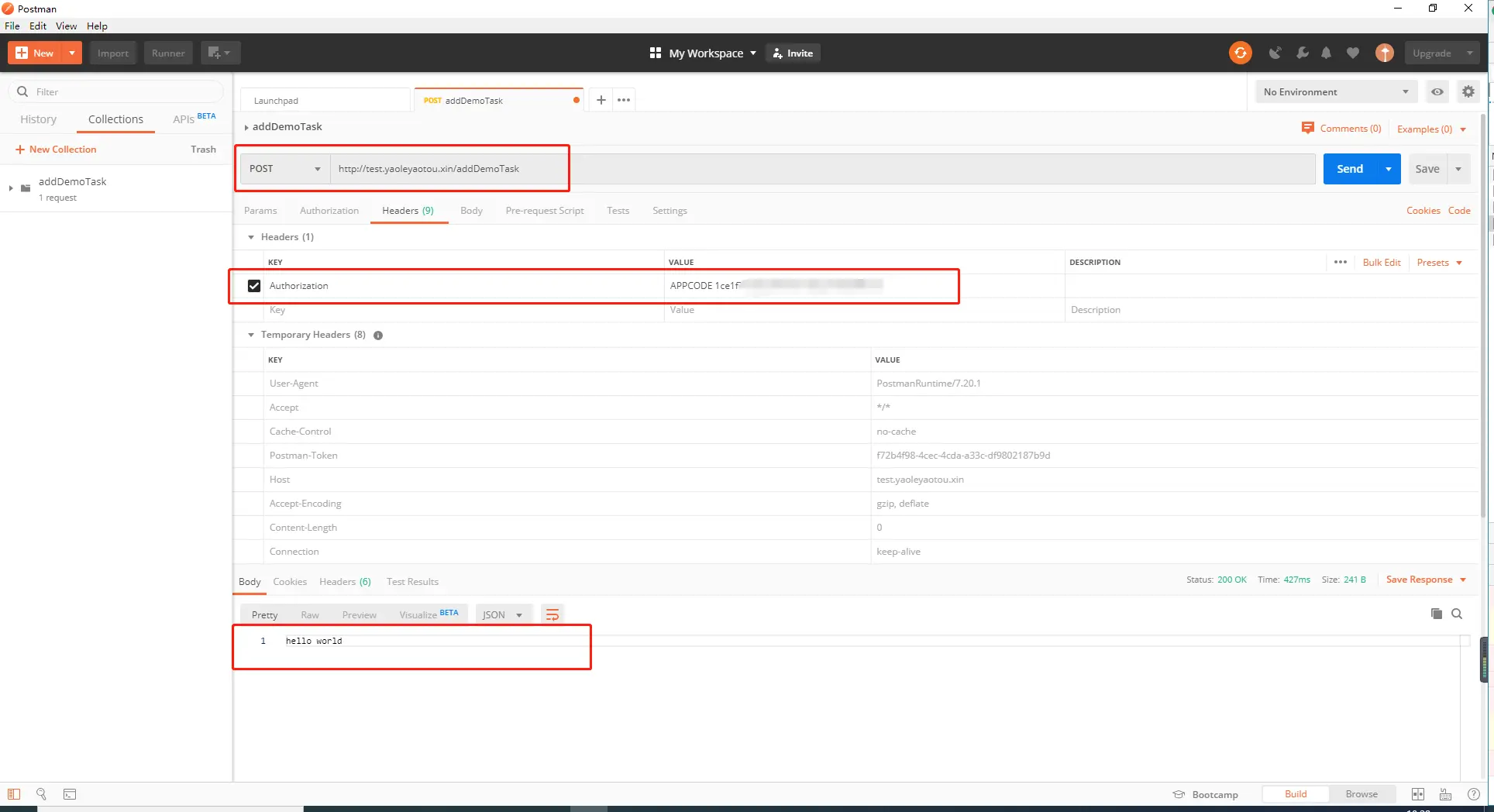The height and width of the screenshot is (812, 1494).
Task: Open Bulk Edit for headers
Action: click(1382, 263)
